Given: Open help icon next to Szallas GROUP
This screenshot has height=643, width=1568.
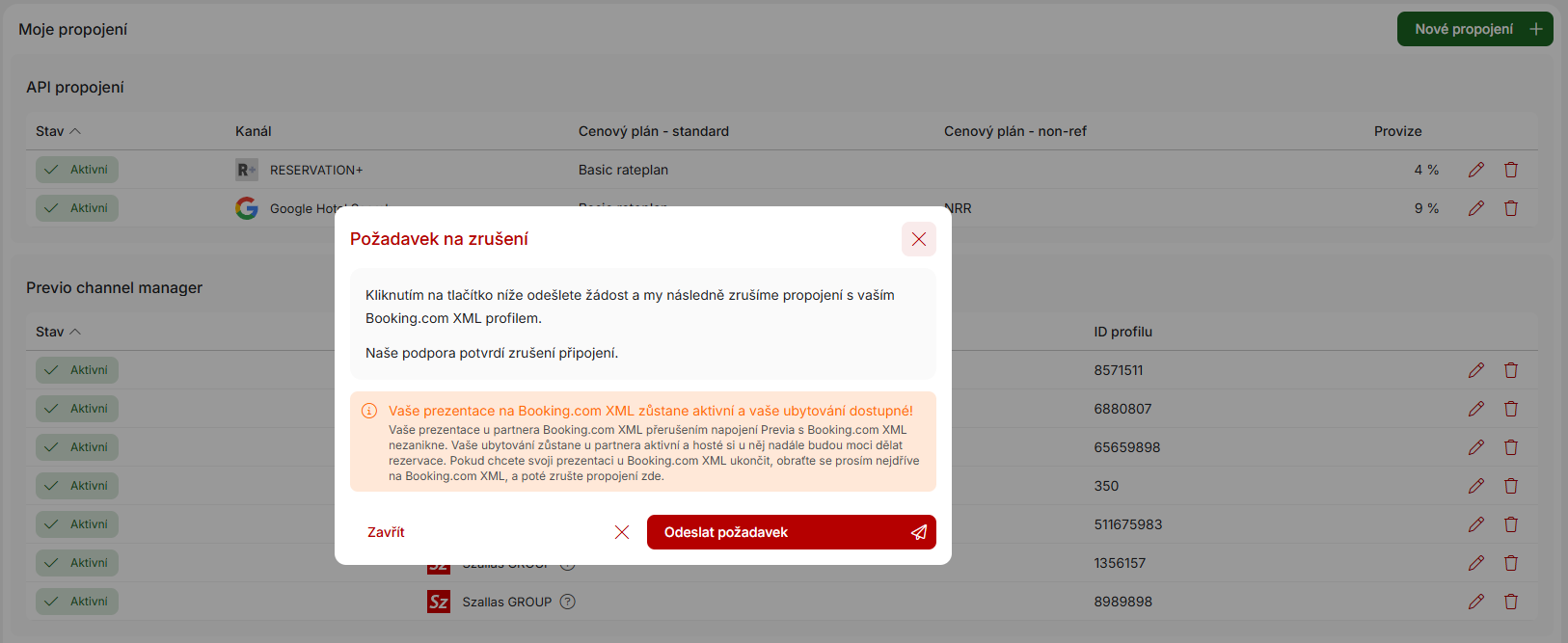Looking at the screenshot, I should point(568,602).
